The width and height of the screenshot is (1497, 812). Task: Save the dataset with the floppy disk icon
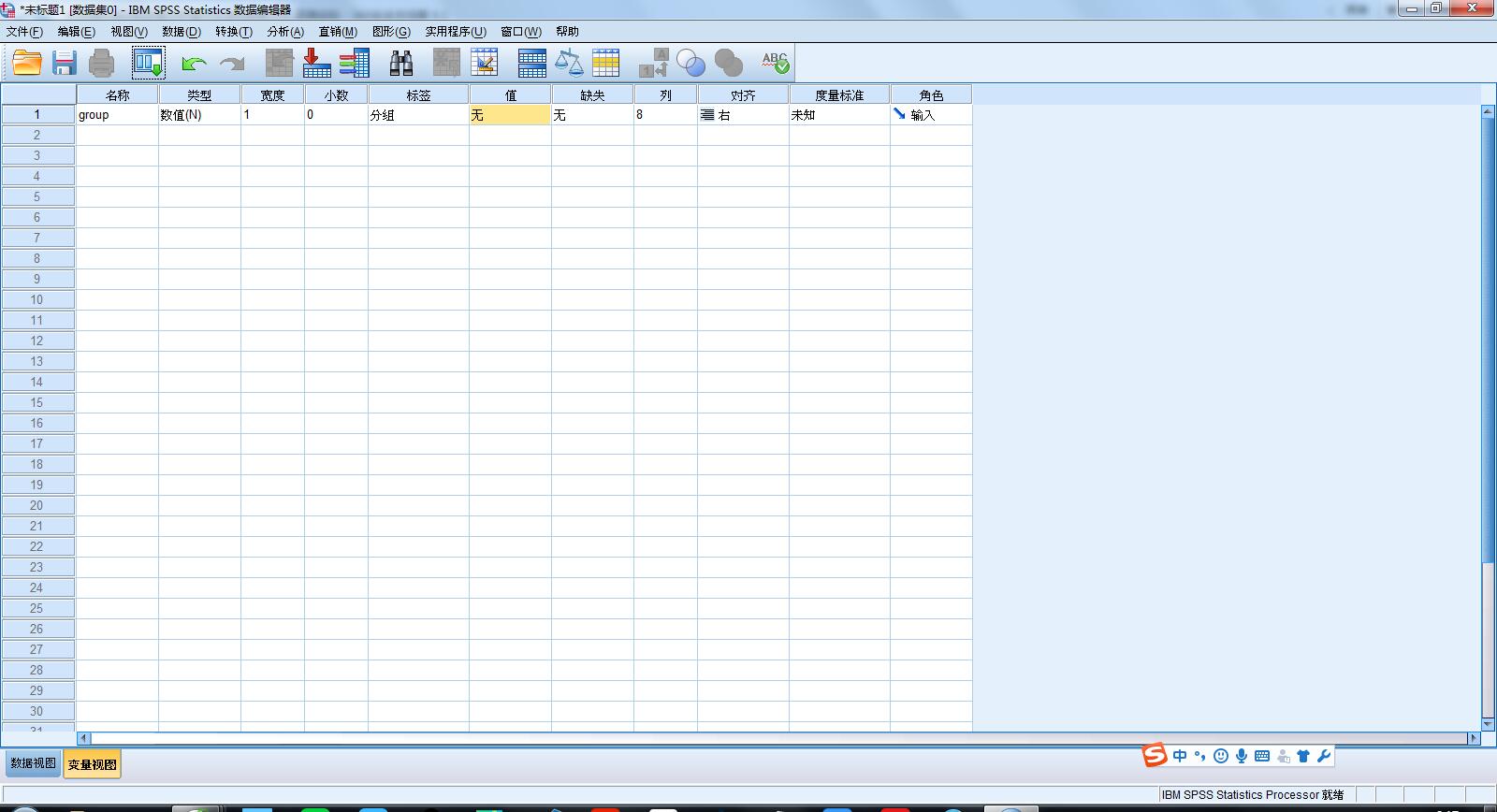[64, 63]
